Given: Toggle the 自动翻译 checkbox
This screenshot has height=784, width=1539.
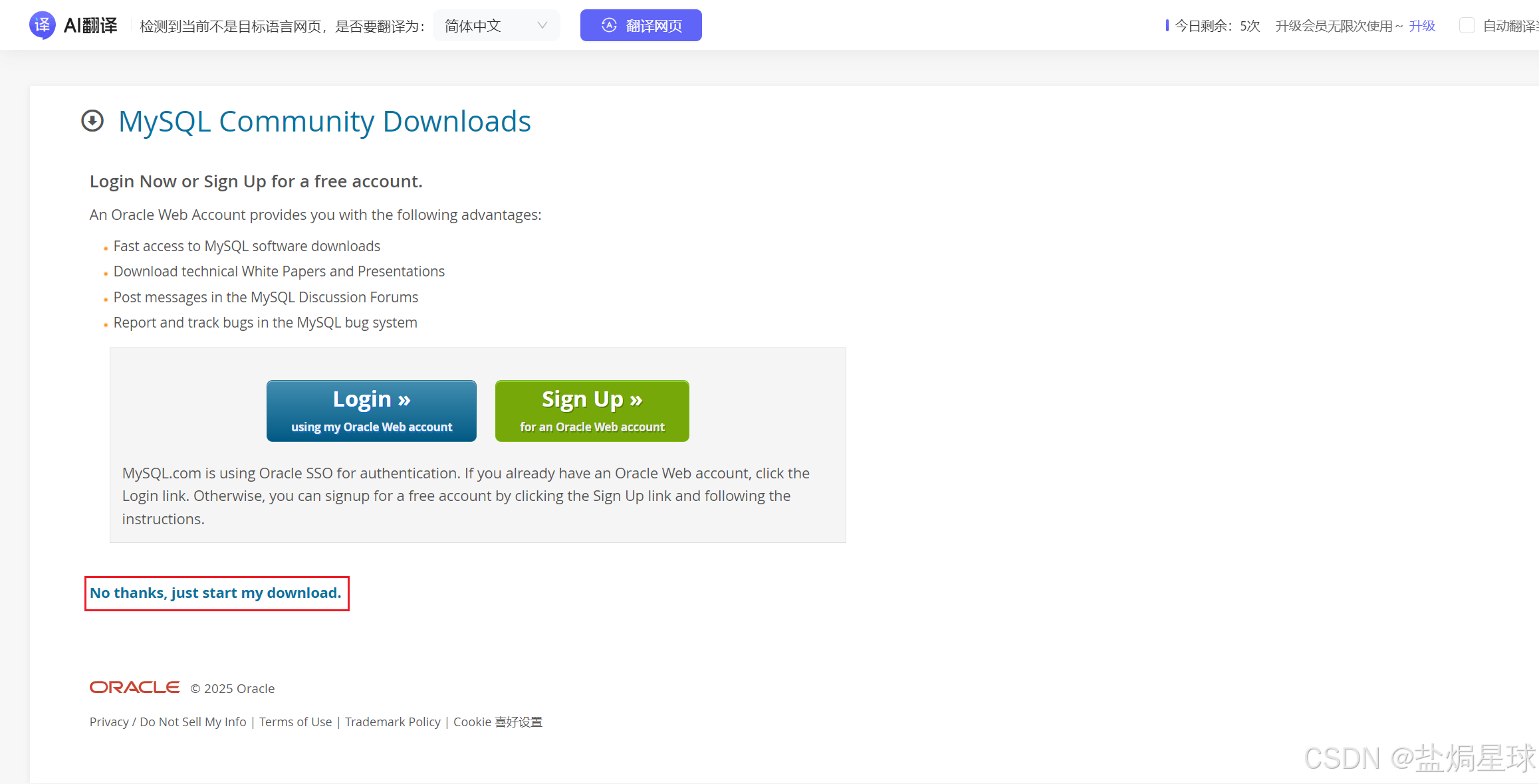Looking at the screenshot, I should 1467,26.
